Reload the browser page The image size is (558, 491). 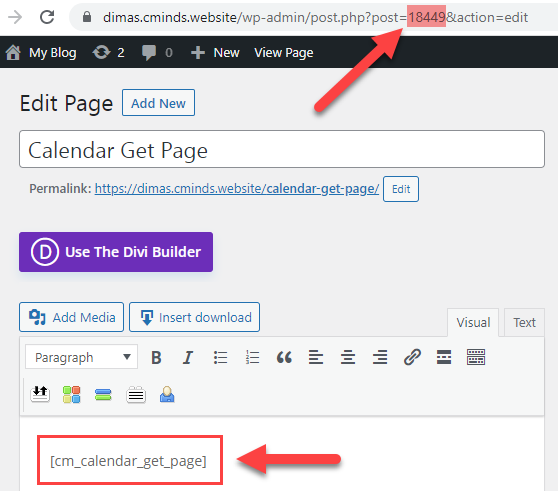[47, 17]
